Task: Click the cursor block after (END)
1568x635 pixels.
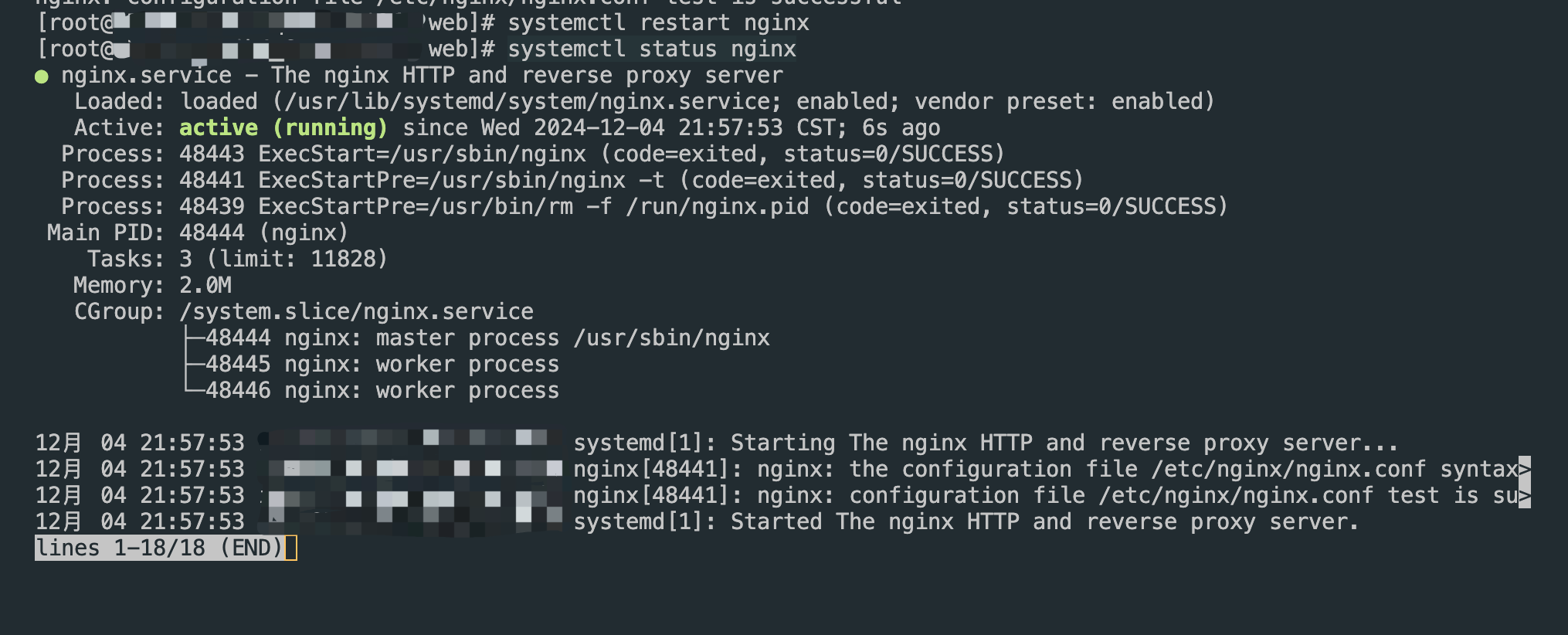Action: click(291, 548)
